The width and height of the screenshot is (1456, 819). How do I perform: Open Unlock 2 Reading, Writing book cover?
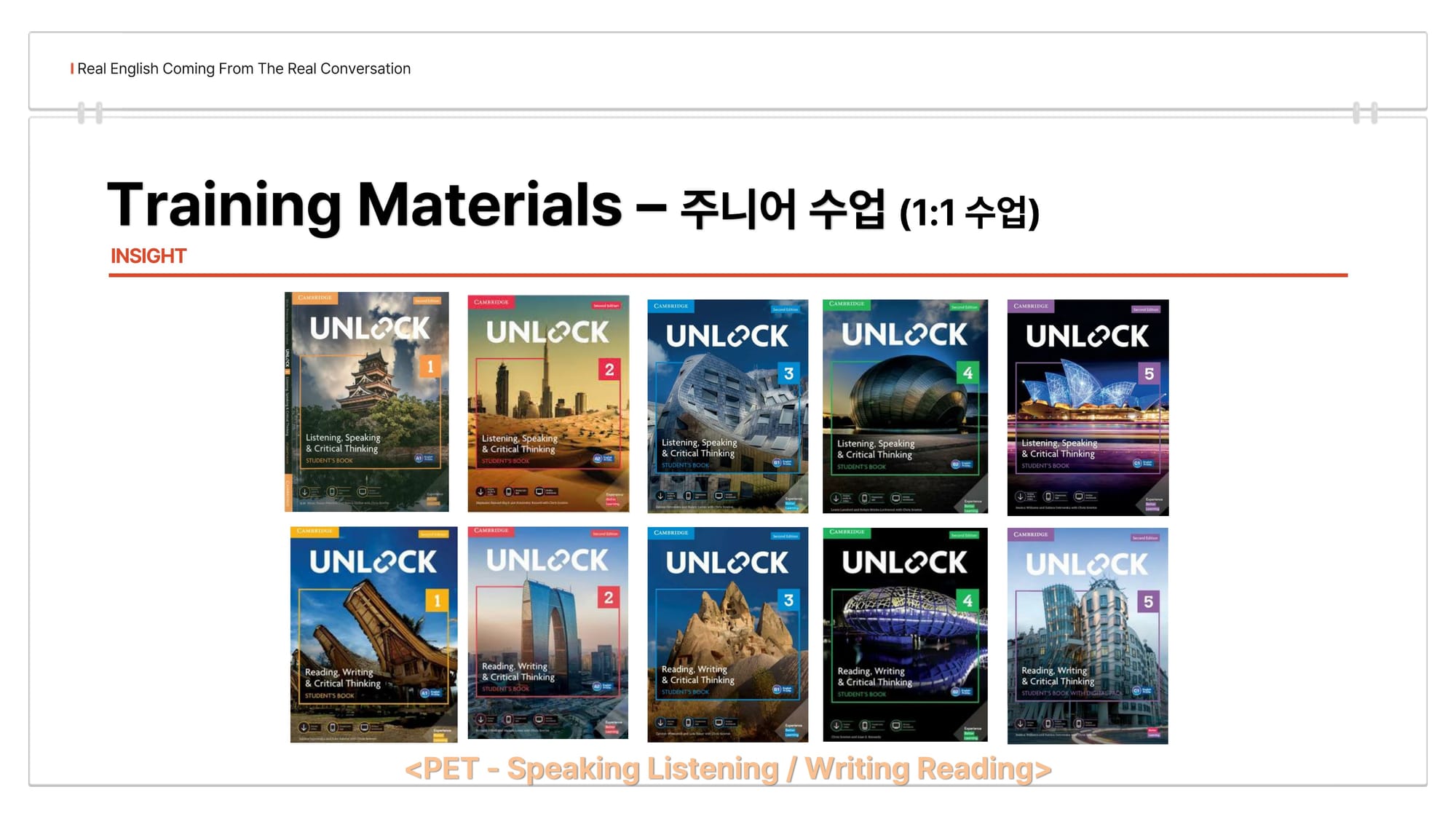pos(547,633)
